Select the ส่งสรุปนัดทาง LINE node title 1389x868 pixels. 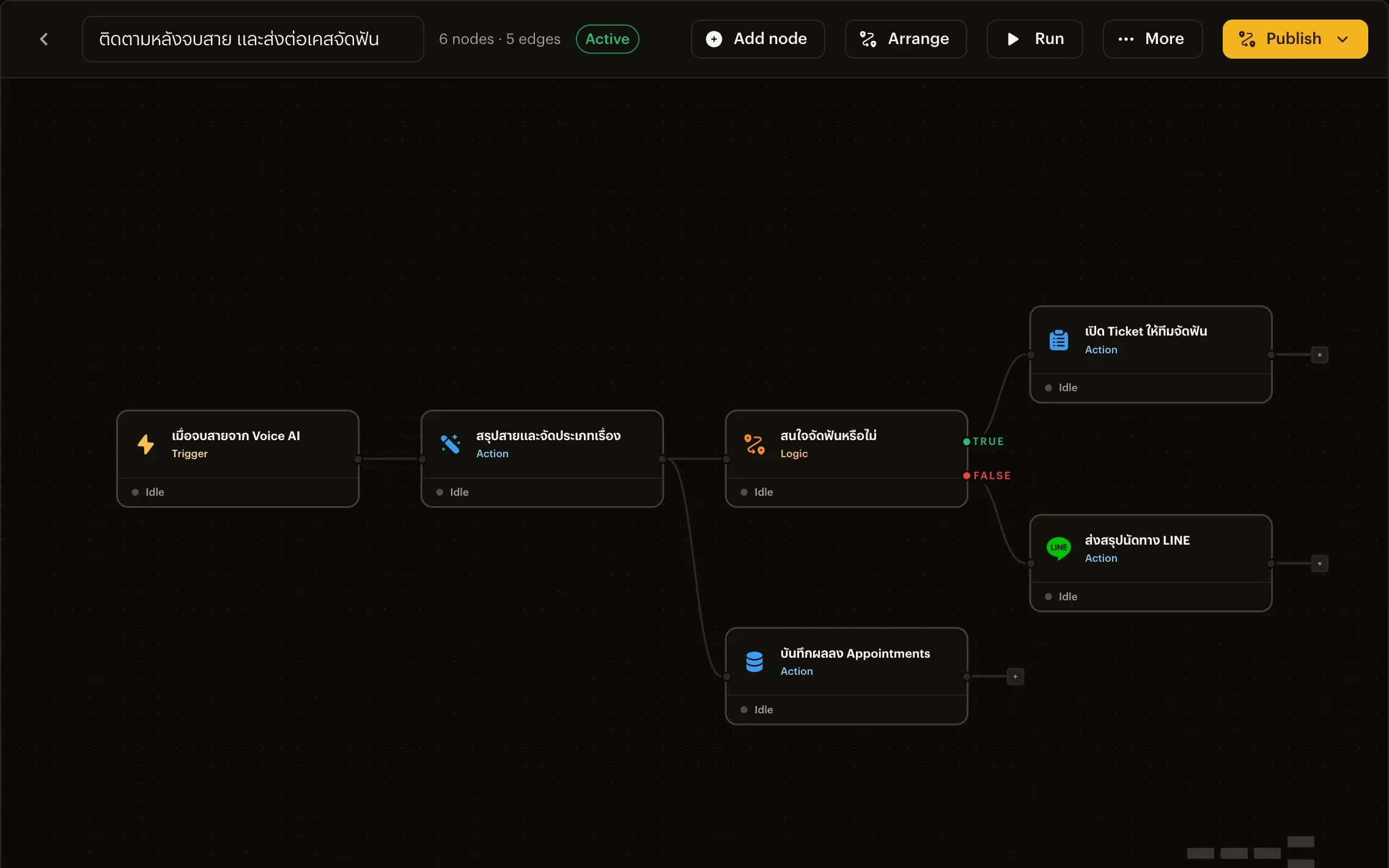click(1137, 540)
